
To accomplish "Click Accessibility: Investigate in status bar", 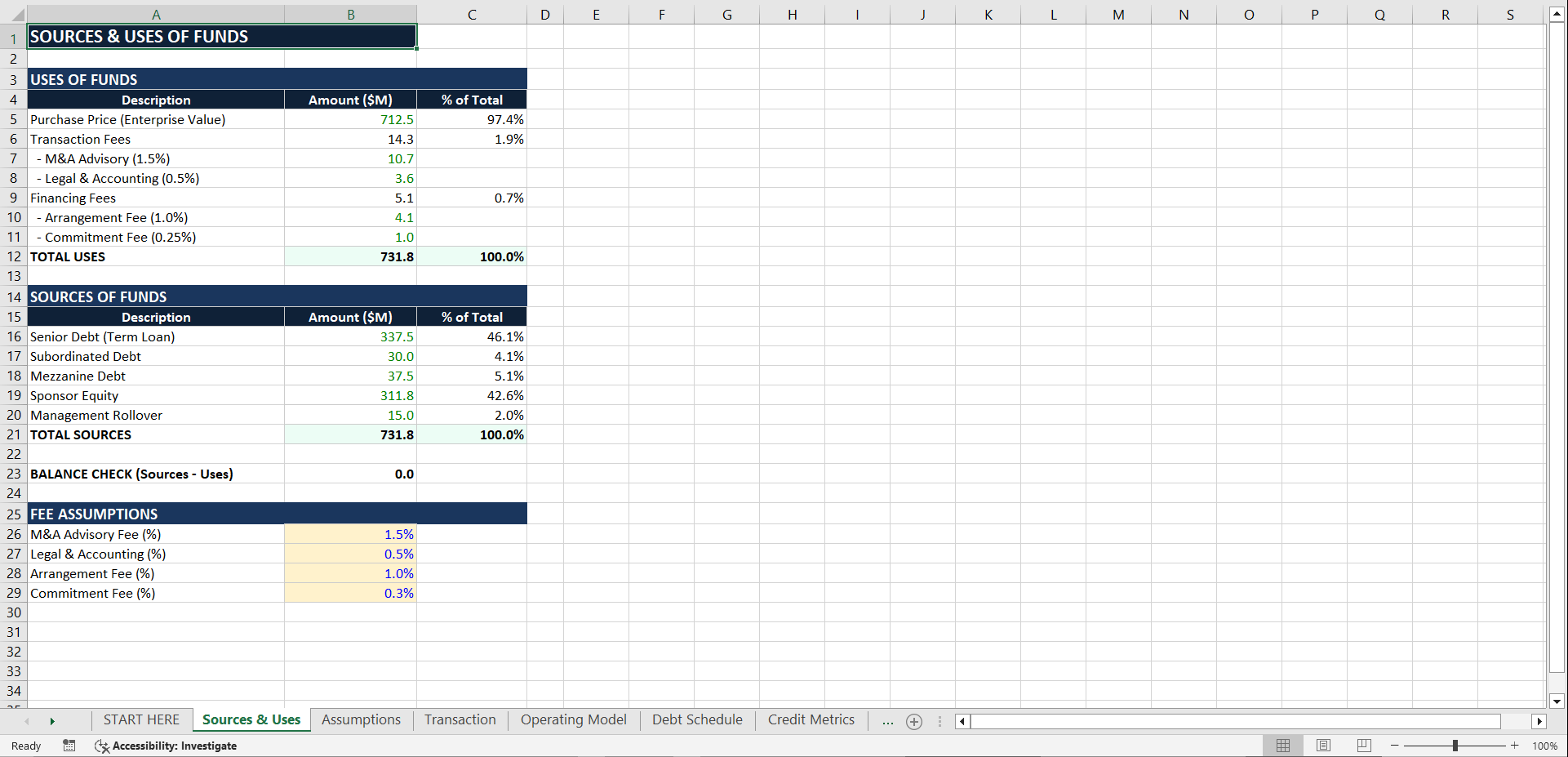I will click(175, 746).
